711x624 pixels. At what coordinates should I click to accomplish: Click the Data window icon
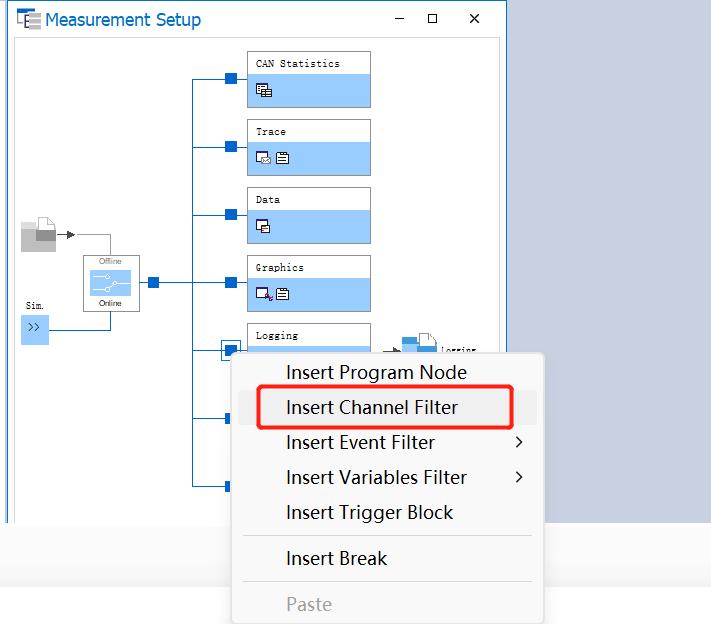coord(264,226)
